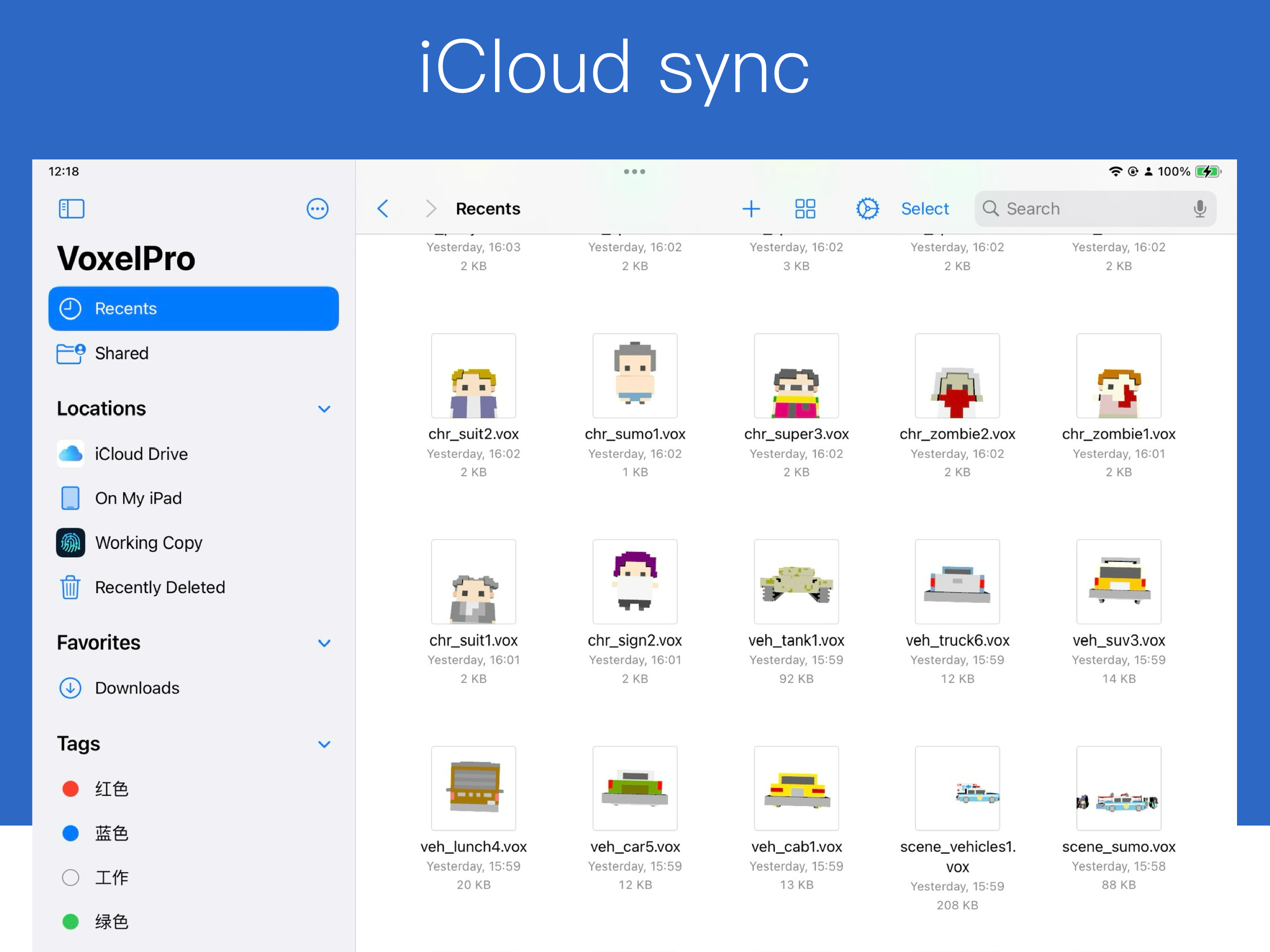Toggle the sidebar panel icon
1270x952 pixels.
(x=71, y=208)
